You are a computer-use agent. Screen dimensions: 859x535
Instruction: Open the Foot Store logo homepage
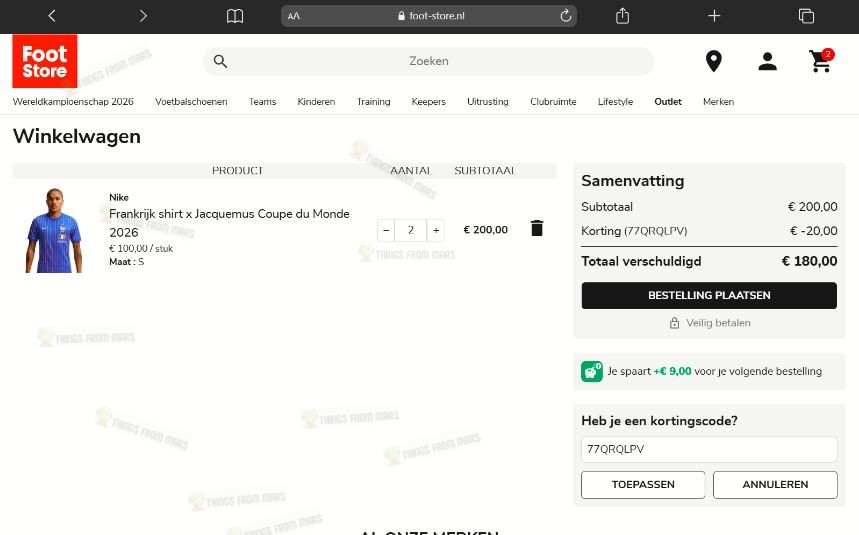click(x=45, y=61)
